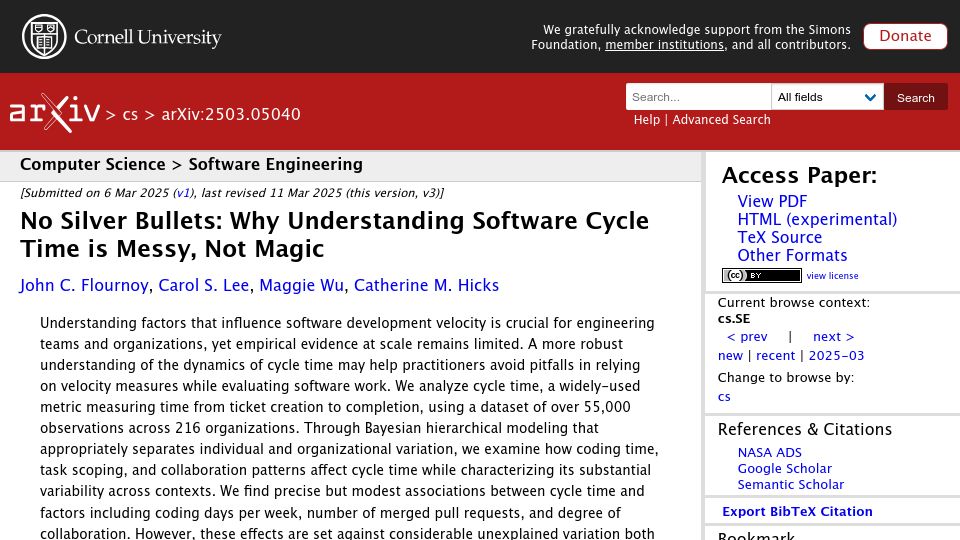Open the member institutions link
The image size is (960, 540).
tap(664, 45)
